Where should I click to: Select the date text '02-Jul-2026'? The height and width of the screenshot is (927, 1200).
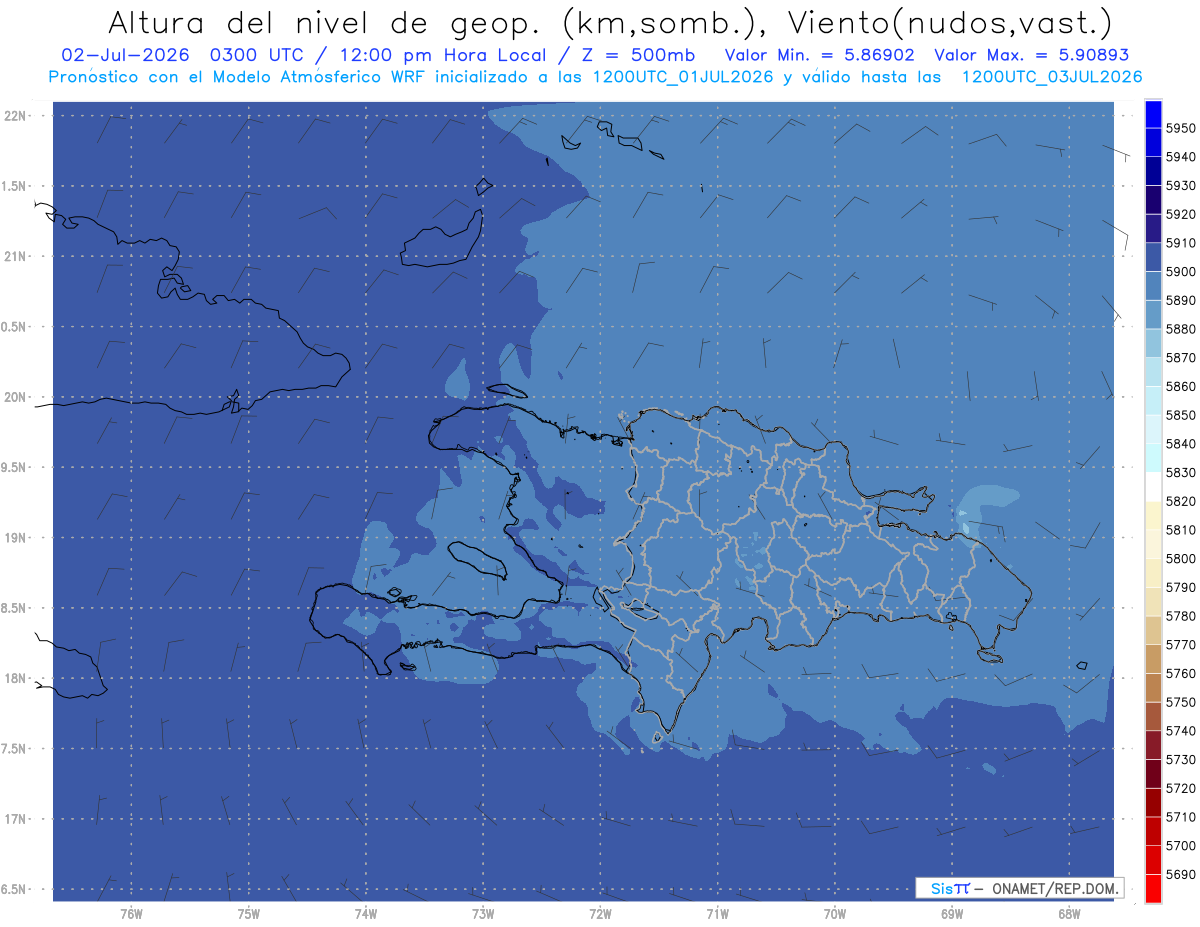[x=127, y=55]
